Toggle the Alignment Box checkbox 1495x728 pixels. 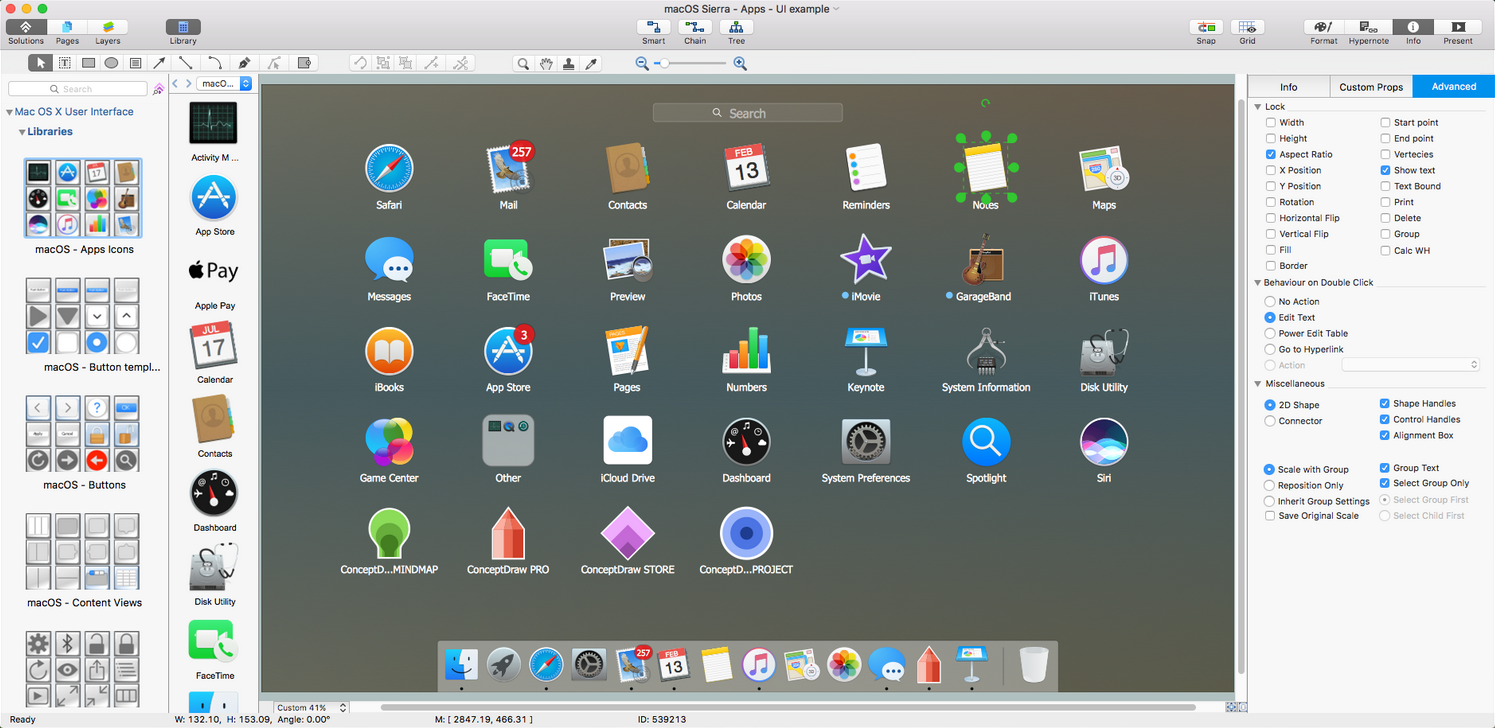tap(1385, 435)
